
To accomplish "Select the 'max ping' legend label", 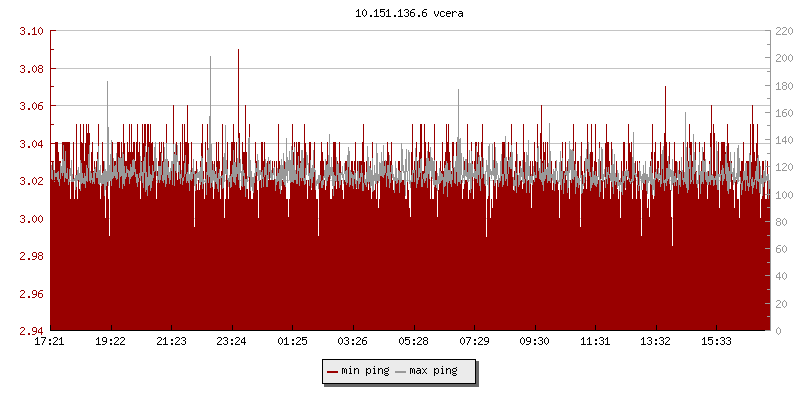I will (x=433, y=371).
